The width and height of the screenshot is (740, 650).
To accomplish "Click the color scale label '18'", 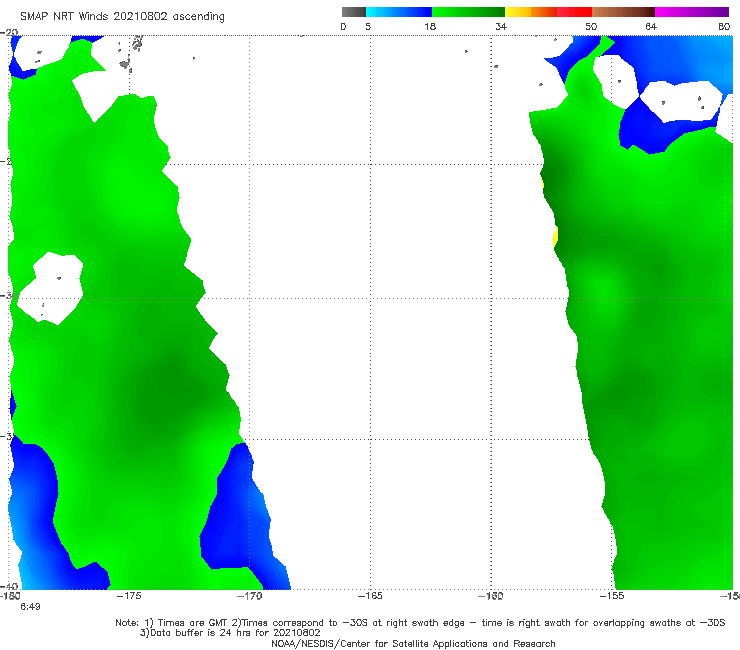I will pyautogui.click(x=430, y=27).
